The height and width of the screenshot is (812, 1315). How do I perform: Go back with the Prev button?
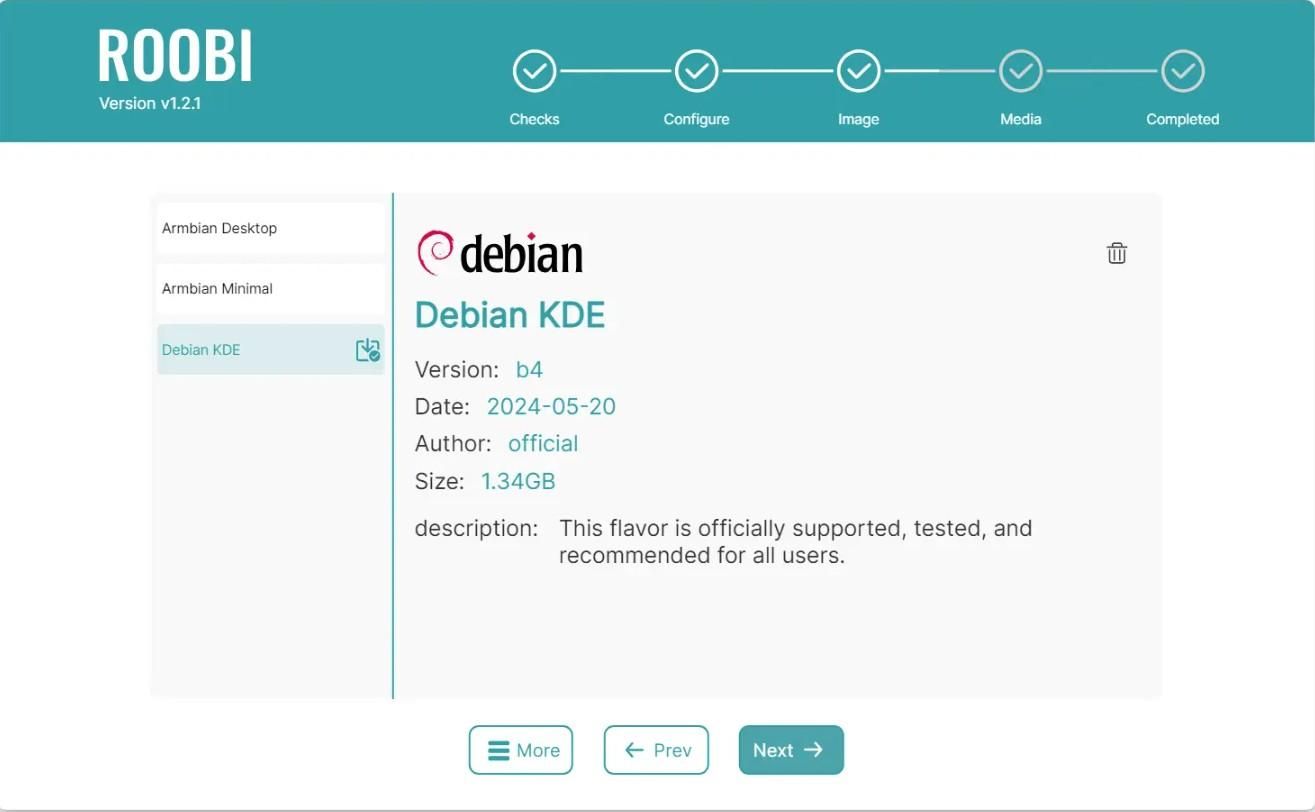[656, 750]
